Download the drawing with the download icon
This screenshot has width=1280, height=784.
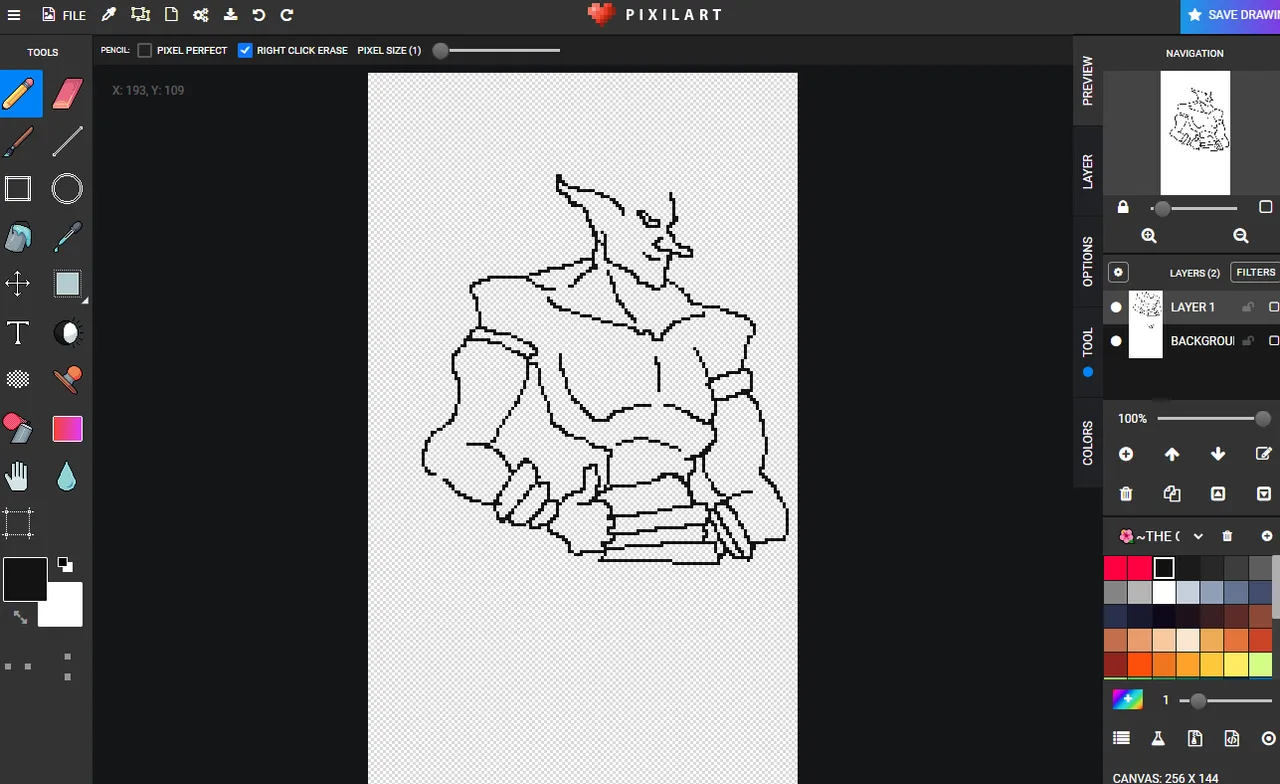(231, 15)
